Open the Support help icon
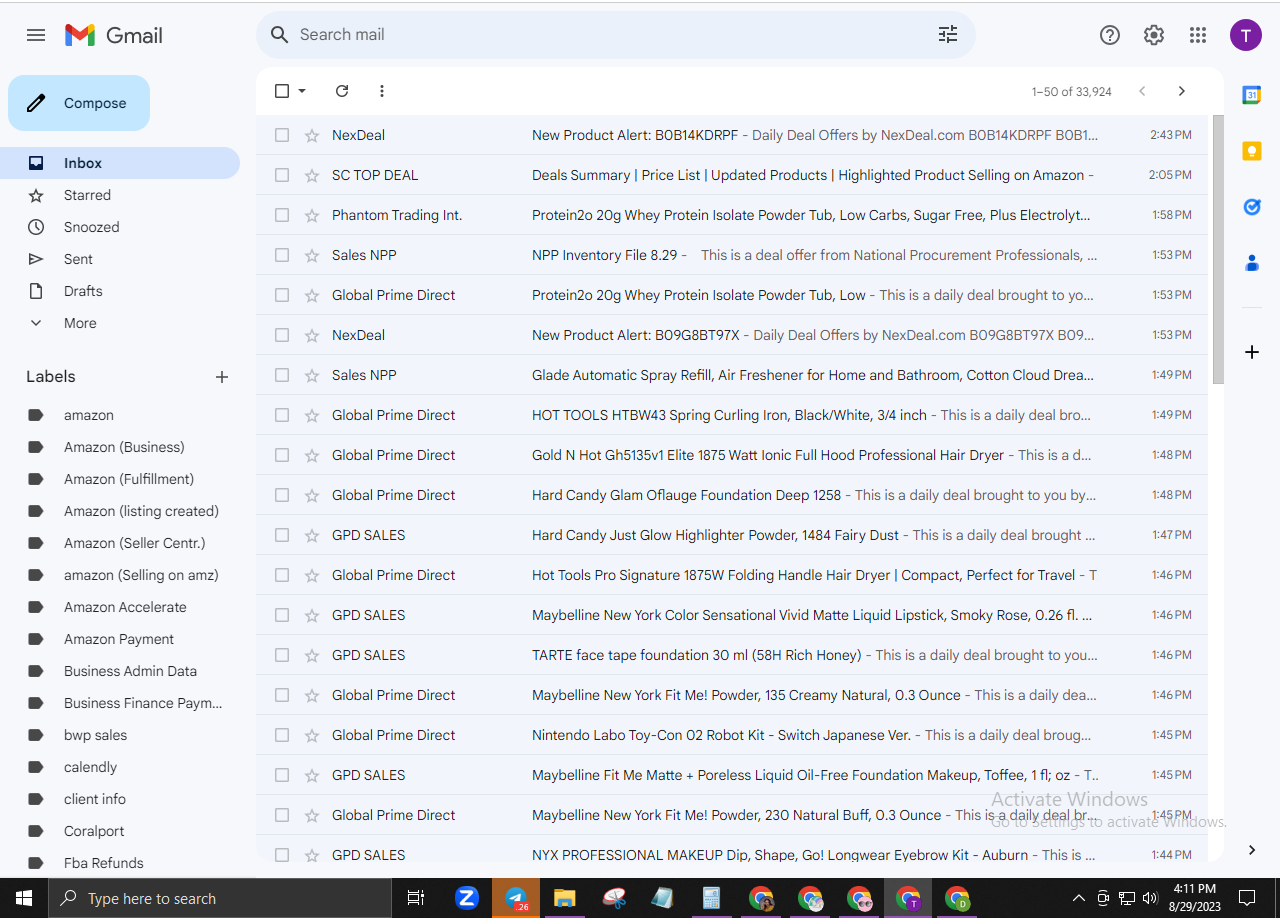Image resolution: width=1280 pixels, height=918 pixels. tap(1110, 35)
